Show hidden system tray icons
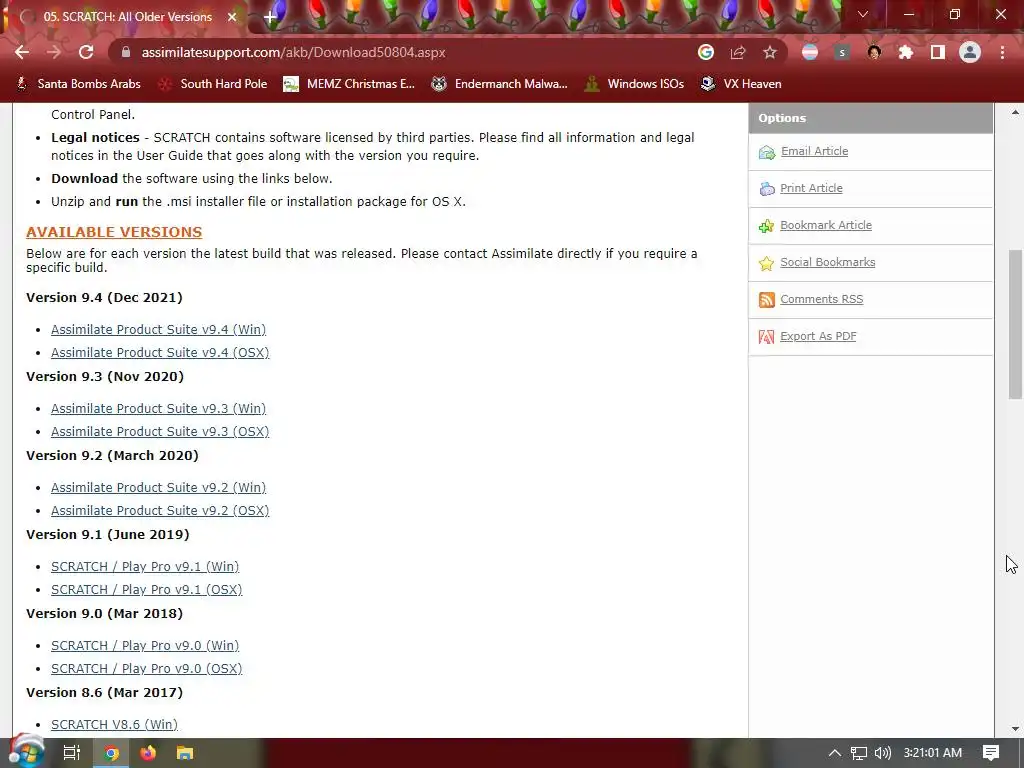Viewport: 1024px width, 768px height. [835, 753]
